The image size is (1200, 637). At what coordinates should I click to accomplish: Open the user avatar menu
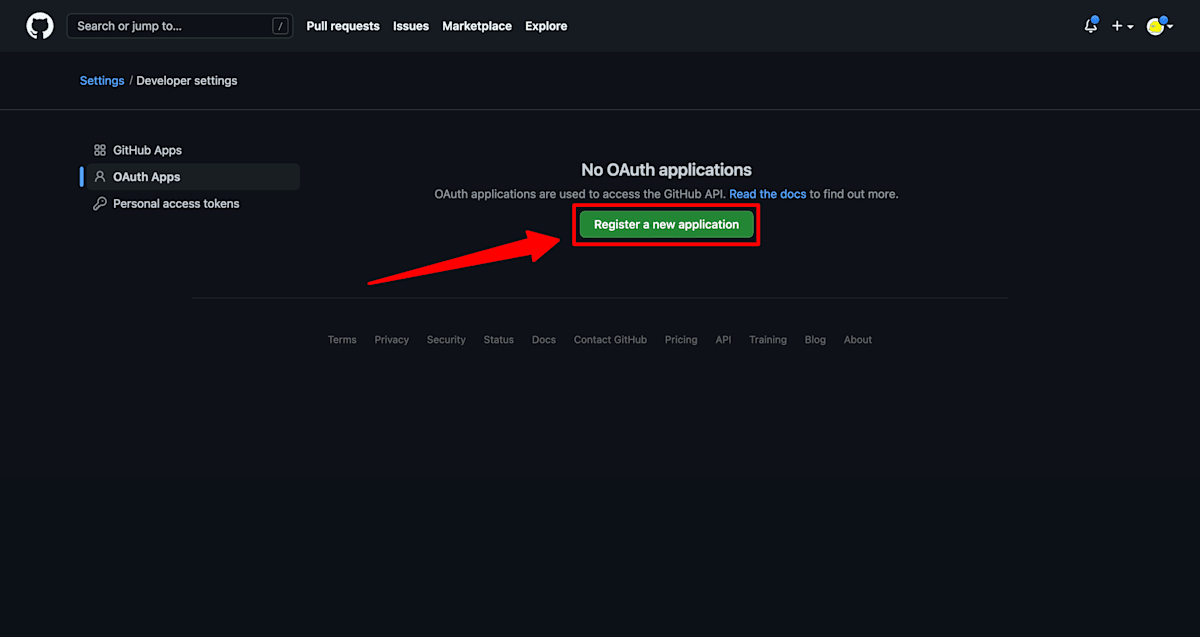(1159, 26)
